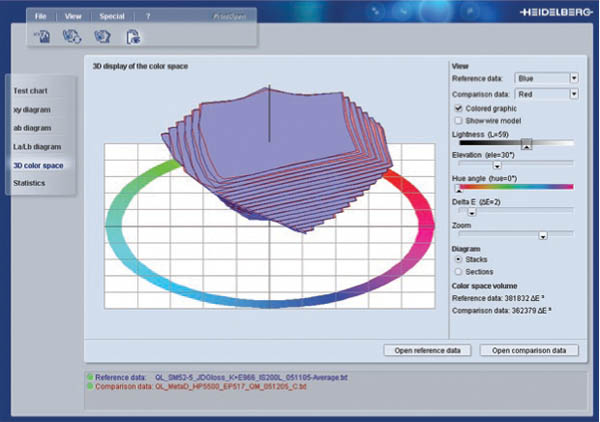
Task: Select the Stacks diagram radio button
Action: tap(459, 259)
